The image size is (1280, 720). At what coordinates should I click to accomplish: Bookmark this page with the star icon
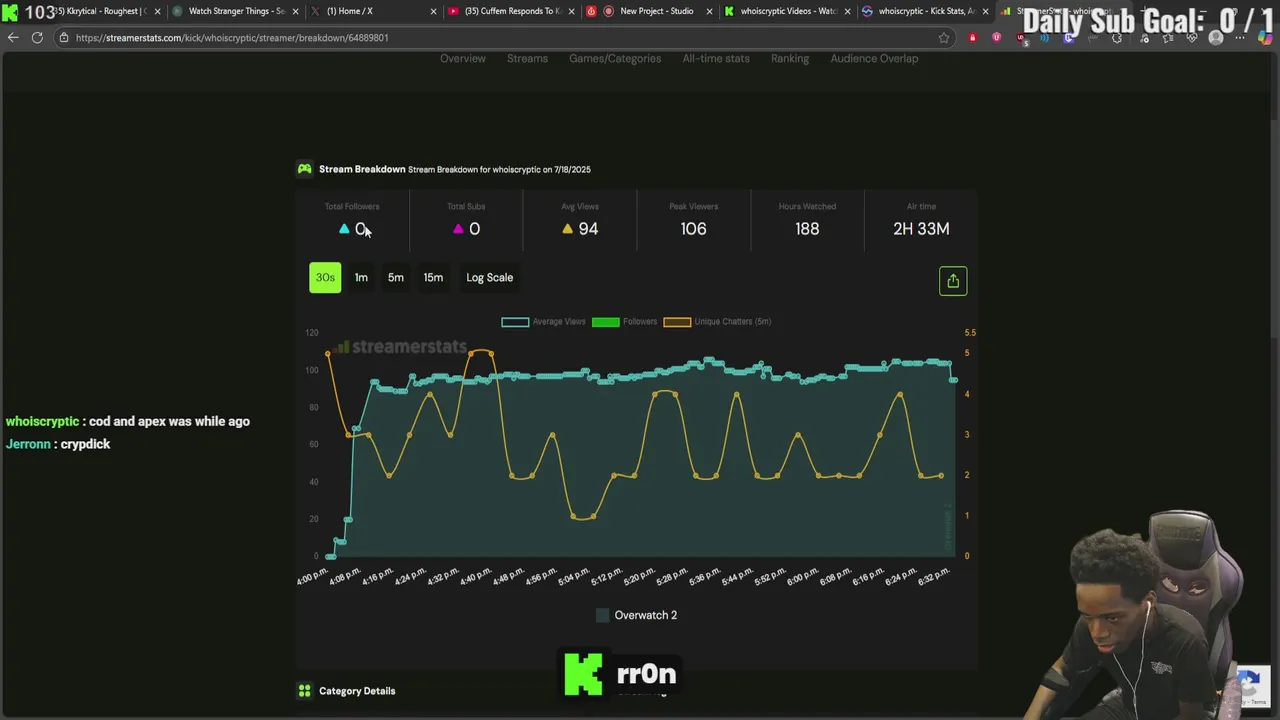coord(943,38)
